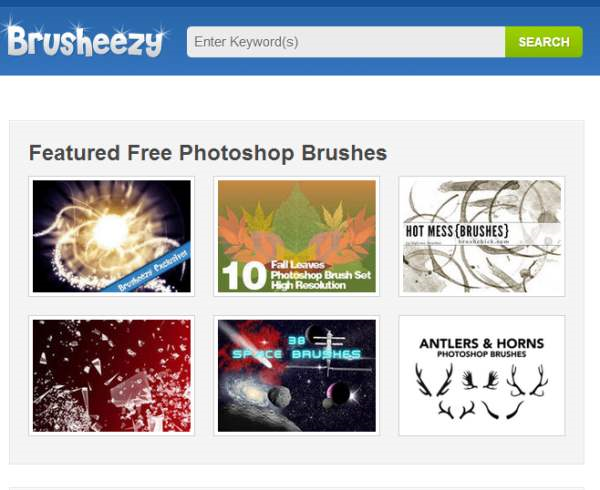Open the 38 Space Brushes thumbnail
This screenshot has width=600, height=490.
tap(297, 376)
